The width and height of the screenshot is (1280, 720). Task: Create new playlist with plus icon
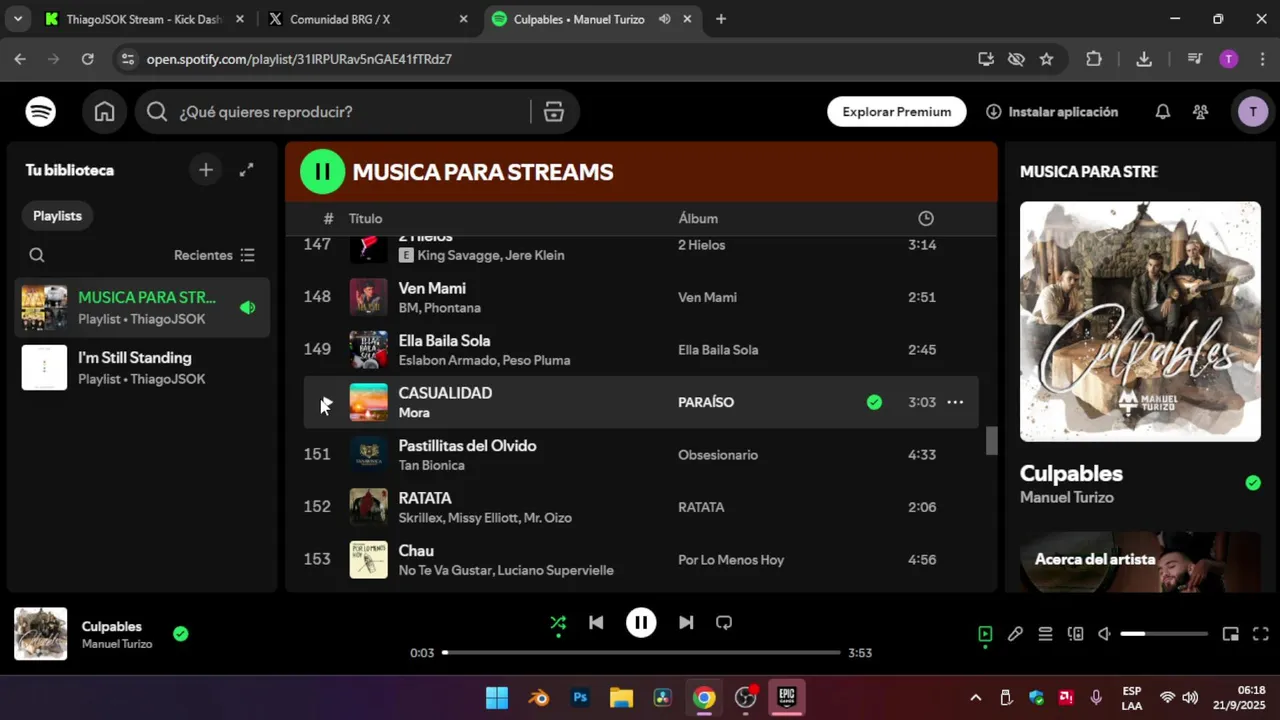click(x=206, y=170)
